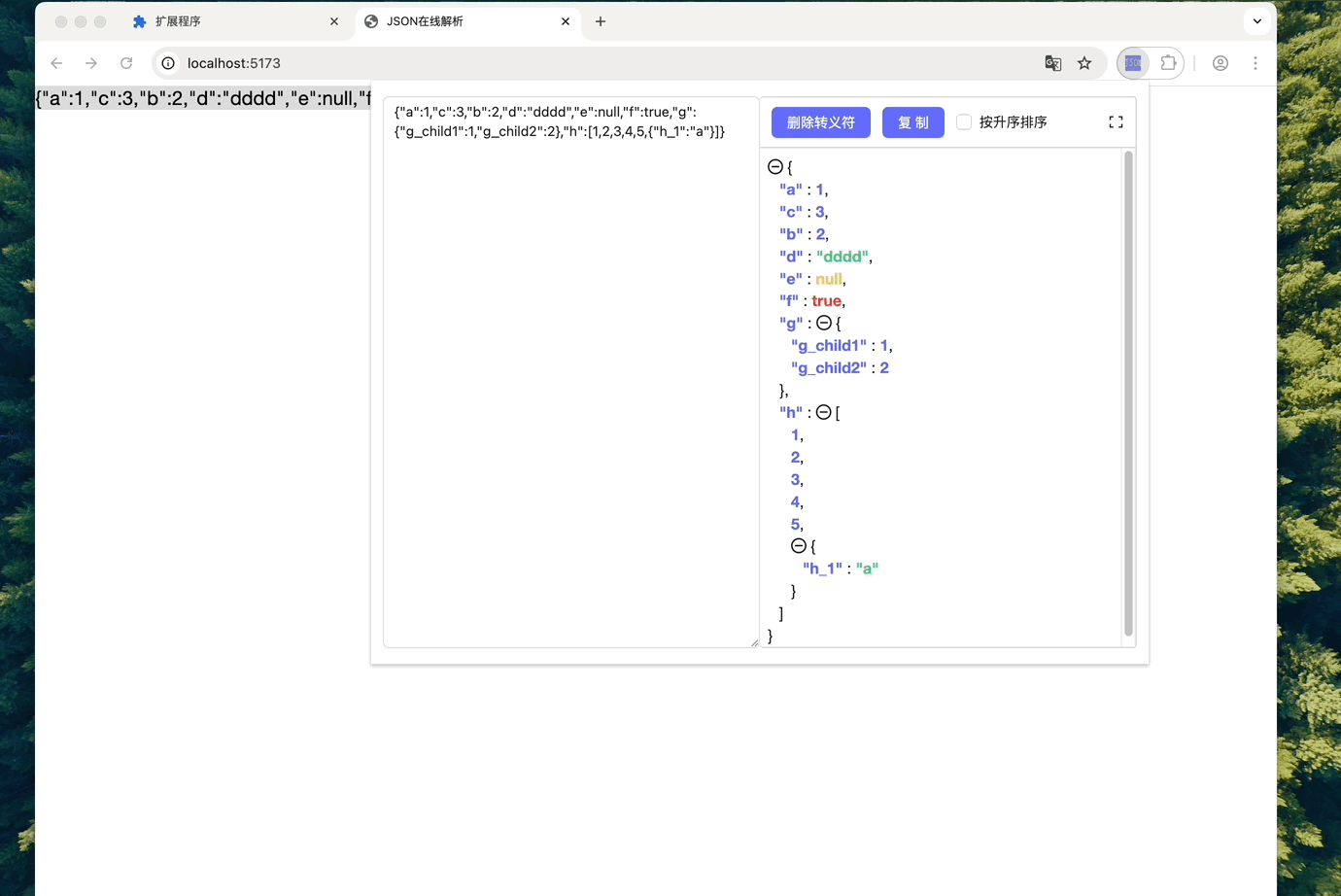
Task: Enable the 按升序排序 checkbox
Action: [963, 121]
